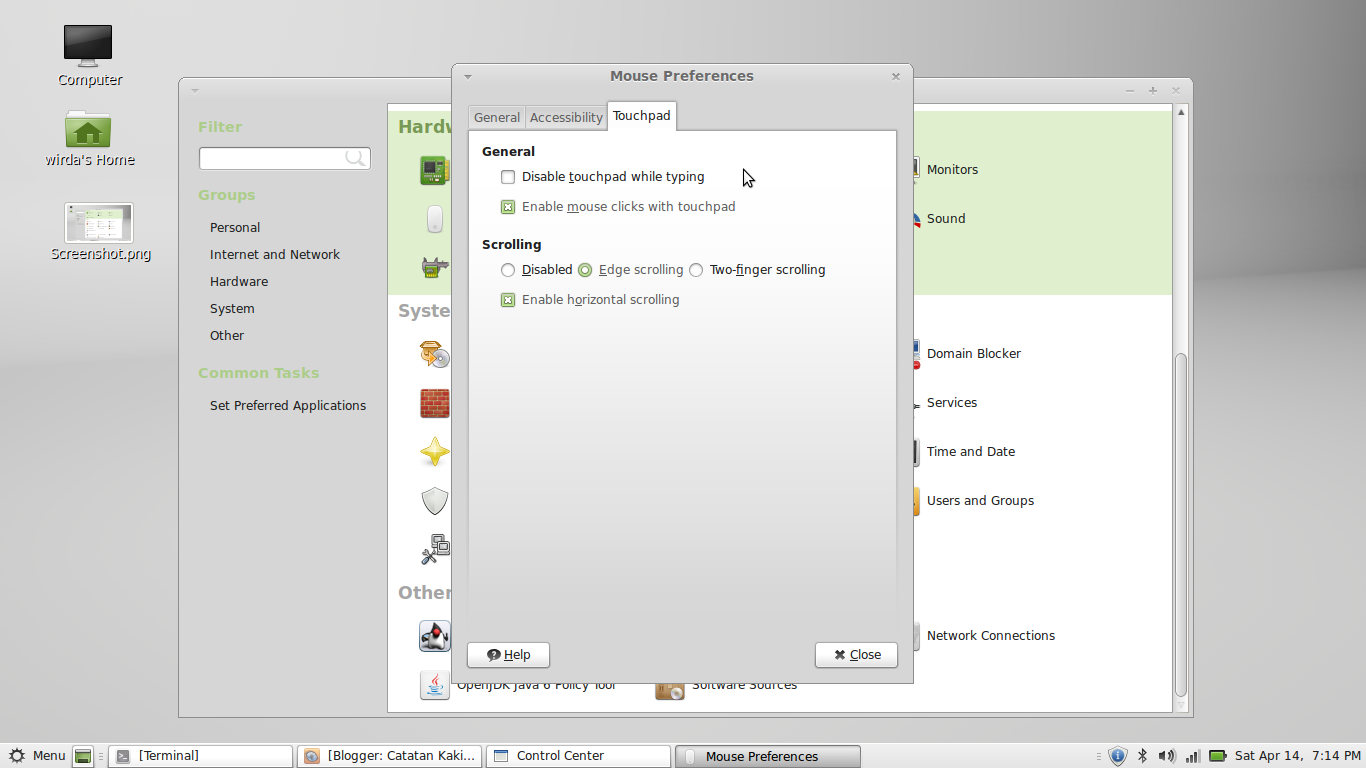
Task: Open Time and Date settings icon
Action: point(969,451)
